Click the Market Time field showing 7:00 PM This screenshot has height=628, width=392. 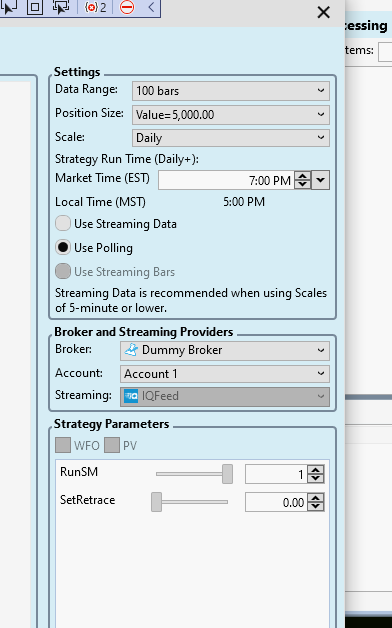[x=226, y=180]
